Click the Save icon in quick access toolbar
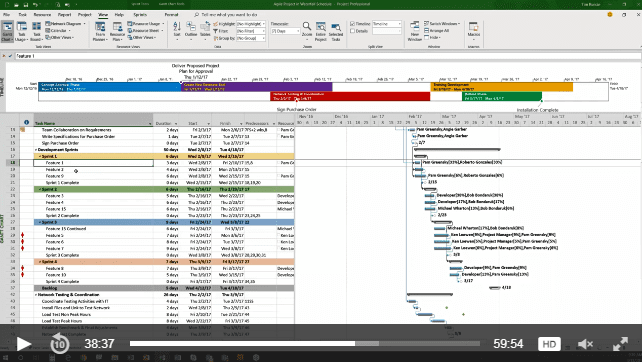This screenshot has height=362, width=642. pyautogui.click(x=25, y=5)
